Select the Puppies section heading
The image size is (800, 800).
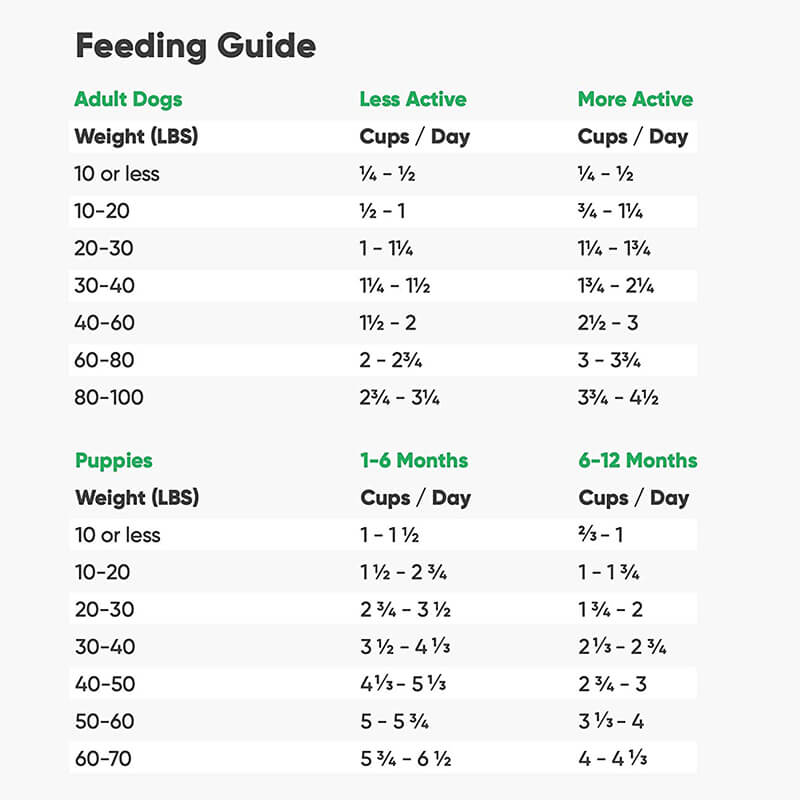click(x=114, y=461)
